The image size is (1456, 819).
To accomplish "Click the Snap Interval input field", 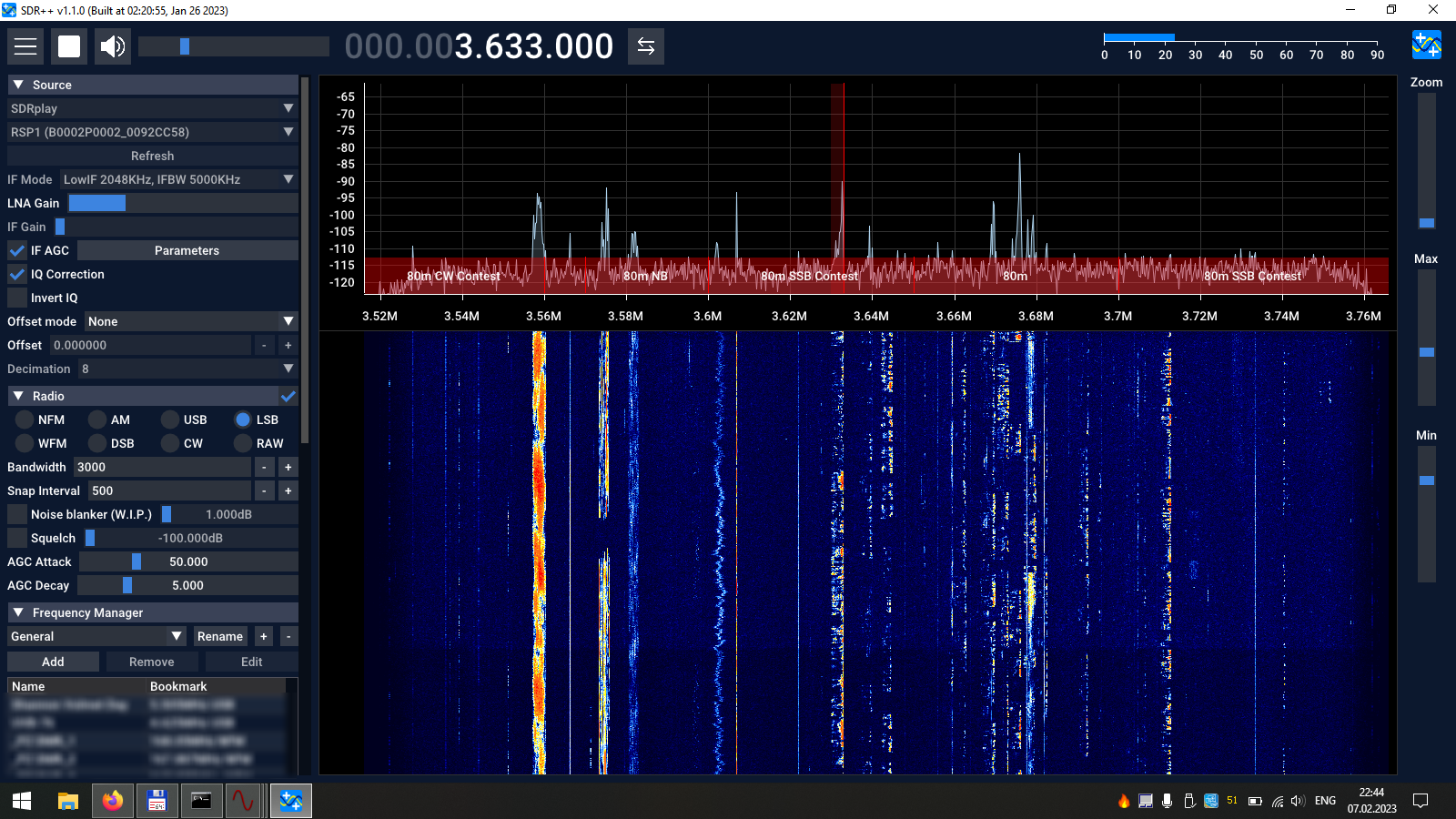I will 169,490.
